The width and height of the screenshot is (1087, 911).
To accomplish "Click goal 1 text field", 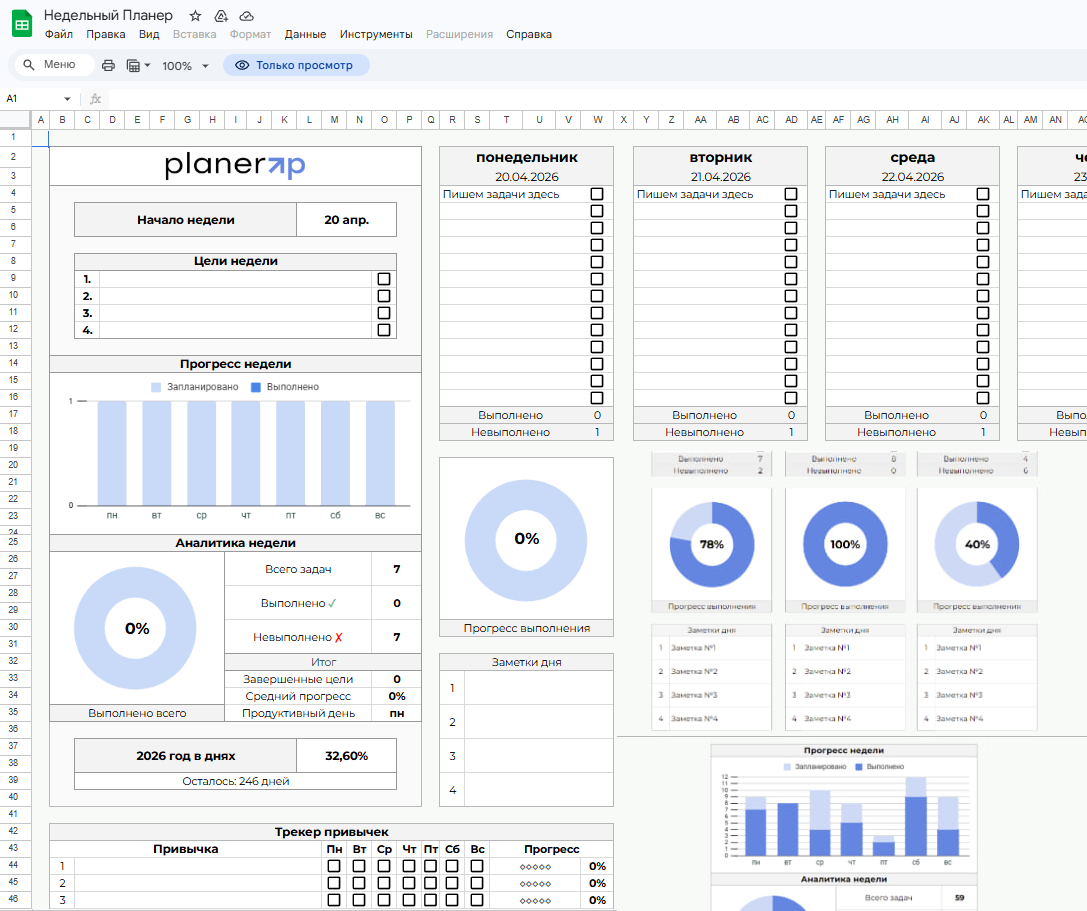I will [236, 279].
